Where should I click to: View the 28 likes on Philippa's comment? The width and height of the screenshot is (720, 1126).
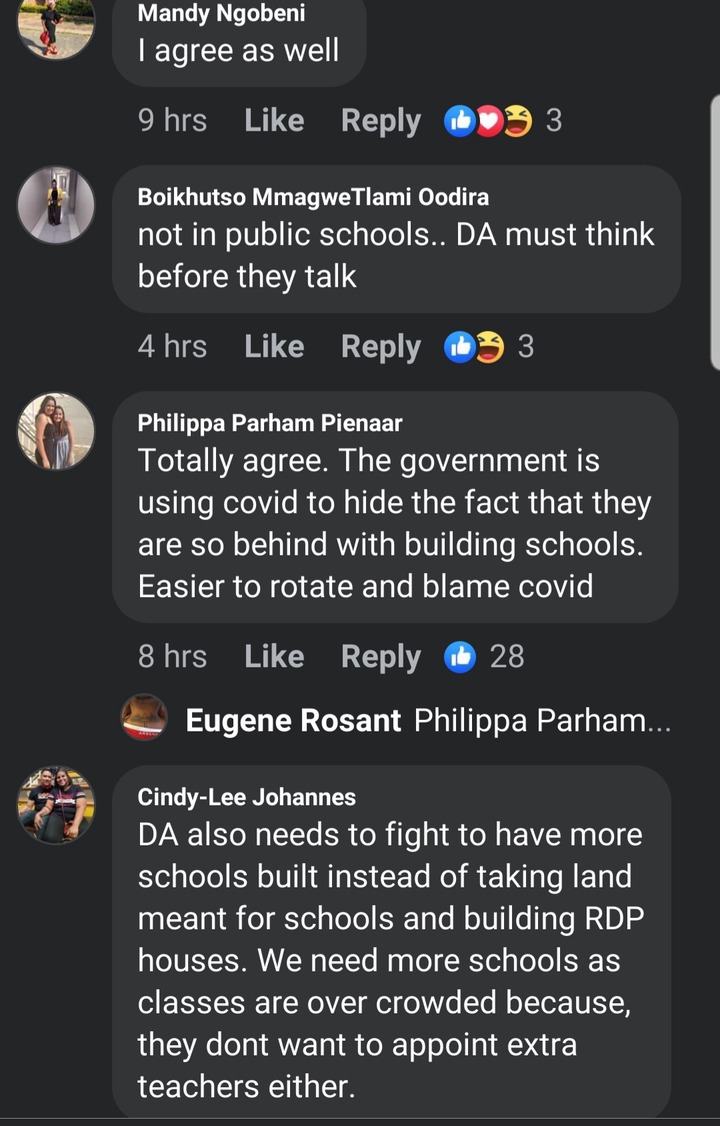[x=484, y=657]
